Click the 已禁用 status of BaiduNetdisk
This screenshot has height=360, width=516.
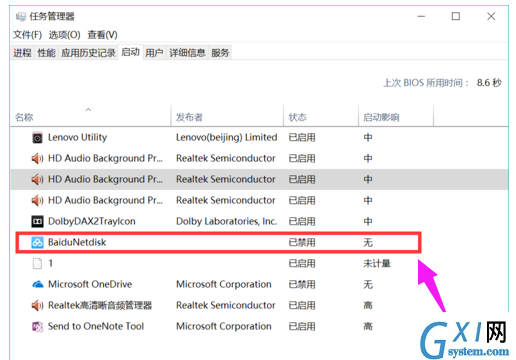[302, 242]
